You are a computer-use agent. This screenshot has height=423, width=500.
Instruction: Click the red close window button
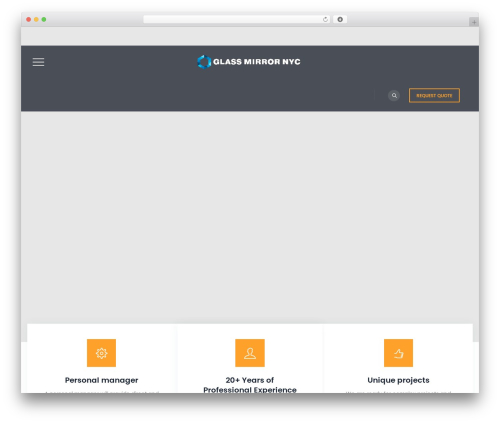tap(29, 20)
